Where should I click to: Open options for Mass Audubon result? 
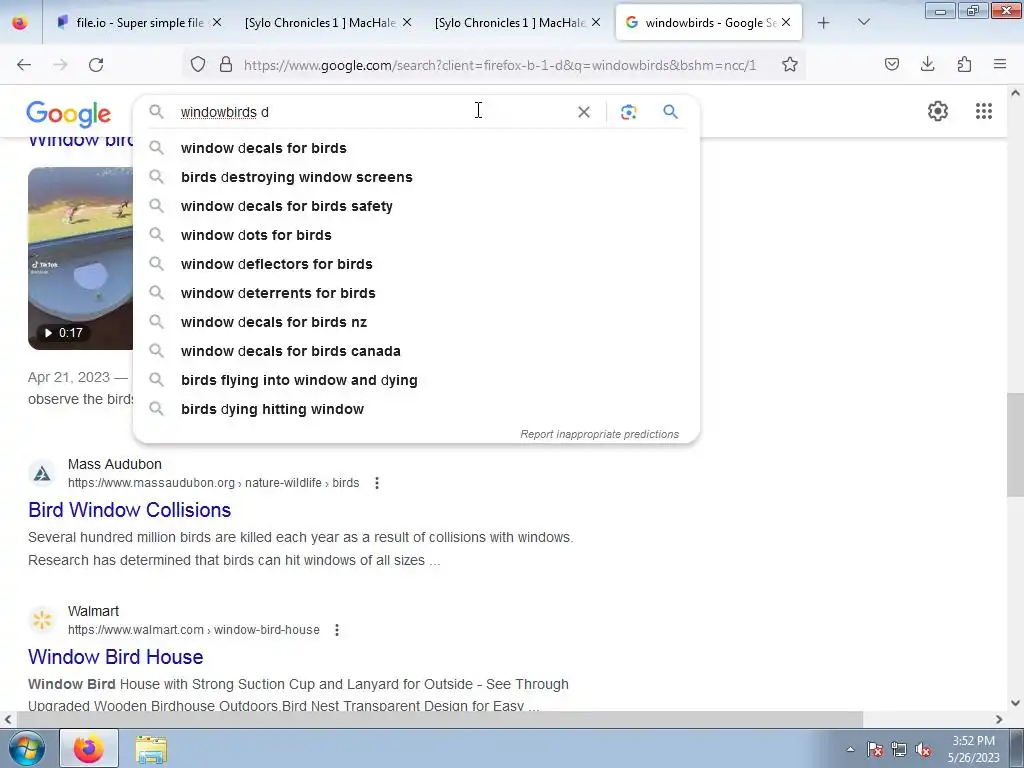click(x=377, y=483)
